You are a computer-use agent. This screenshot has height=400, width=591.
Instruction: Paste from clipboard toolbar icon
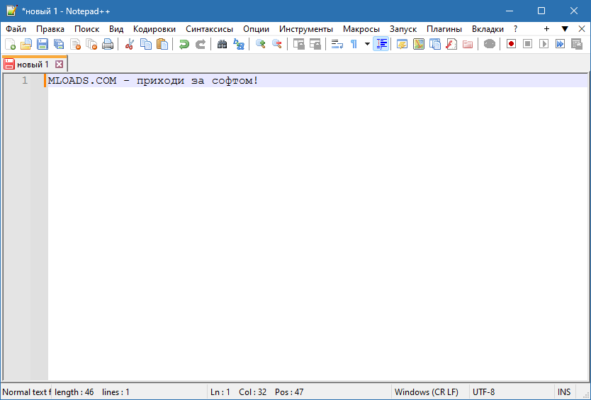162,44
